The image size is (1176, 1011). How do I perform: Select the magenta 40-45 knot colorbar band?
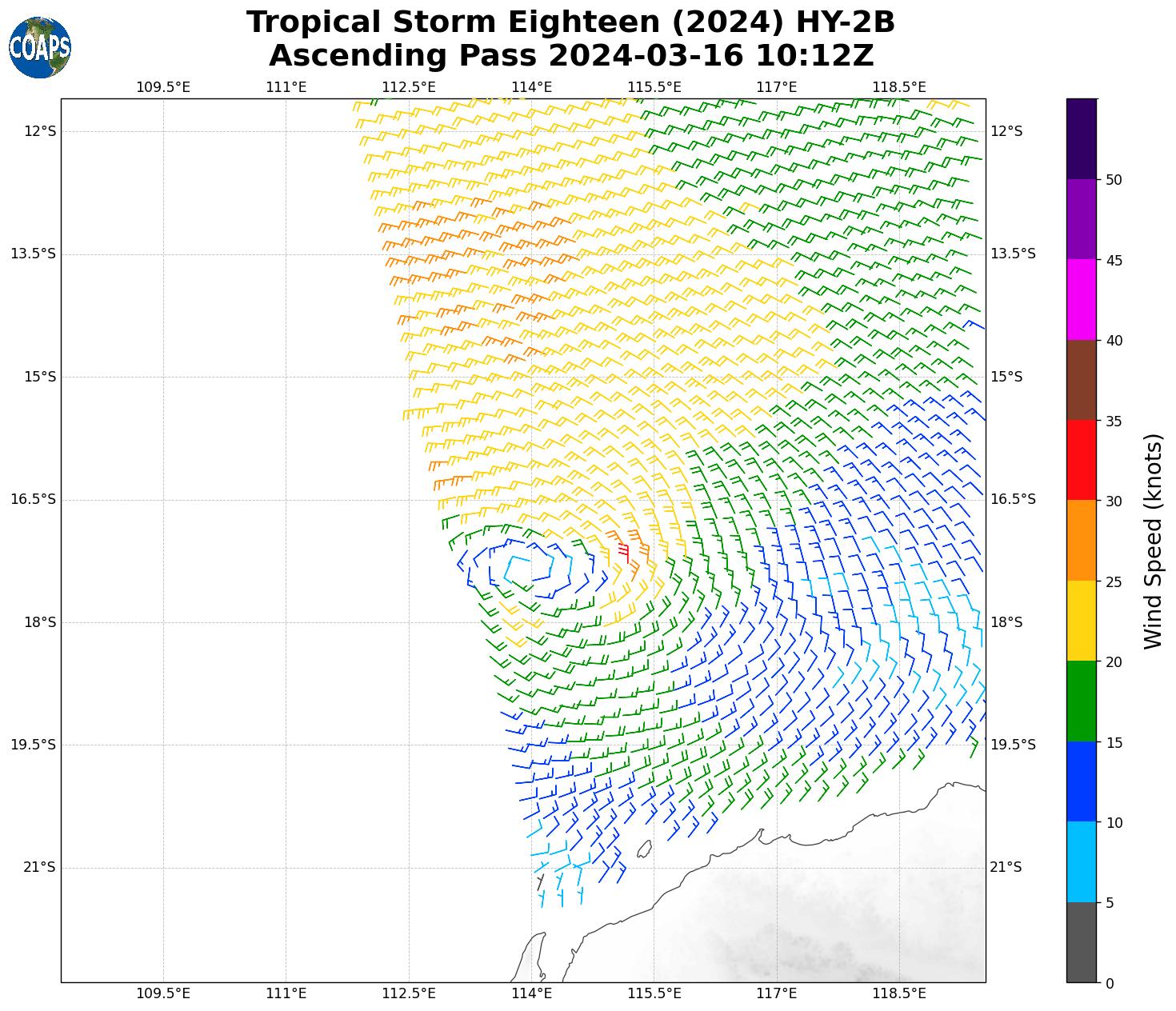(x=1081, y=299)
